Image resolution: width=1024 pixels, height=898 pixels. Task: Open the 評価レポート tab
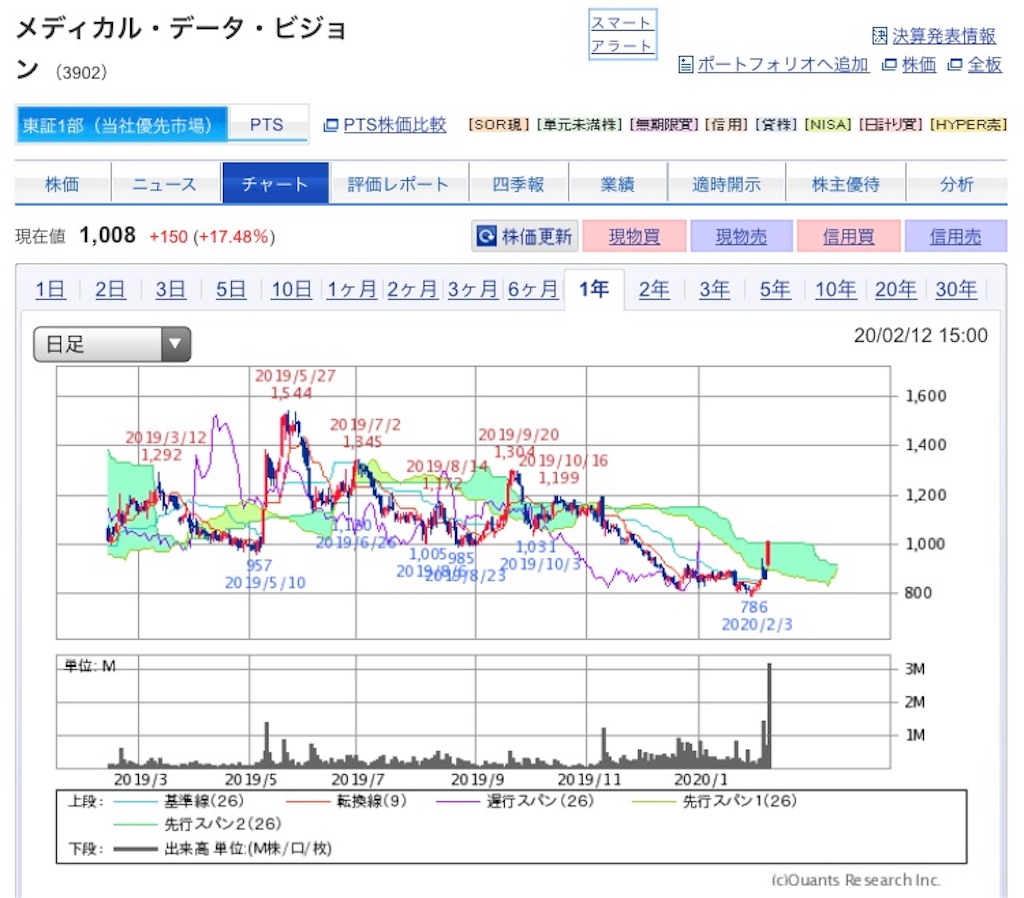[x=398, y=184]
